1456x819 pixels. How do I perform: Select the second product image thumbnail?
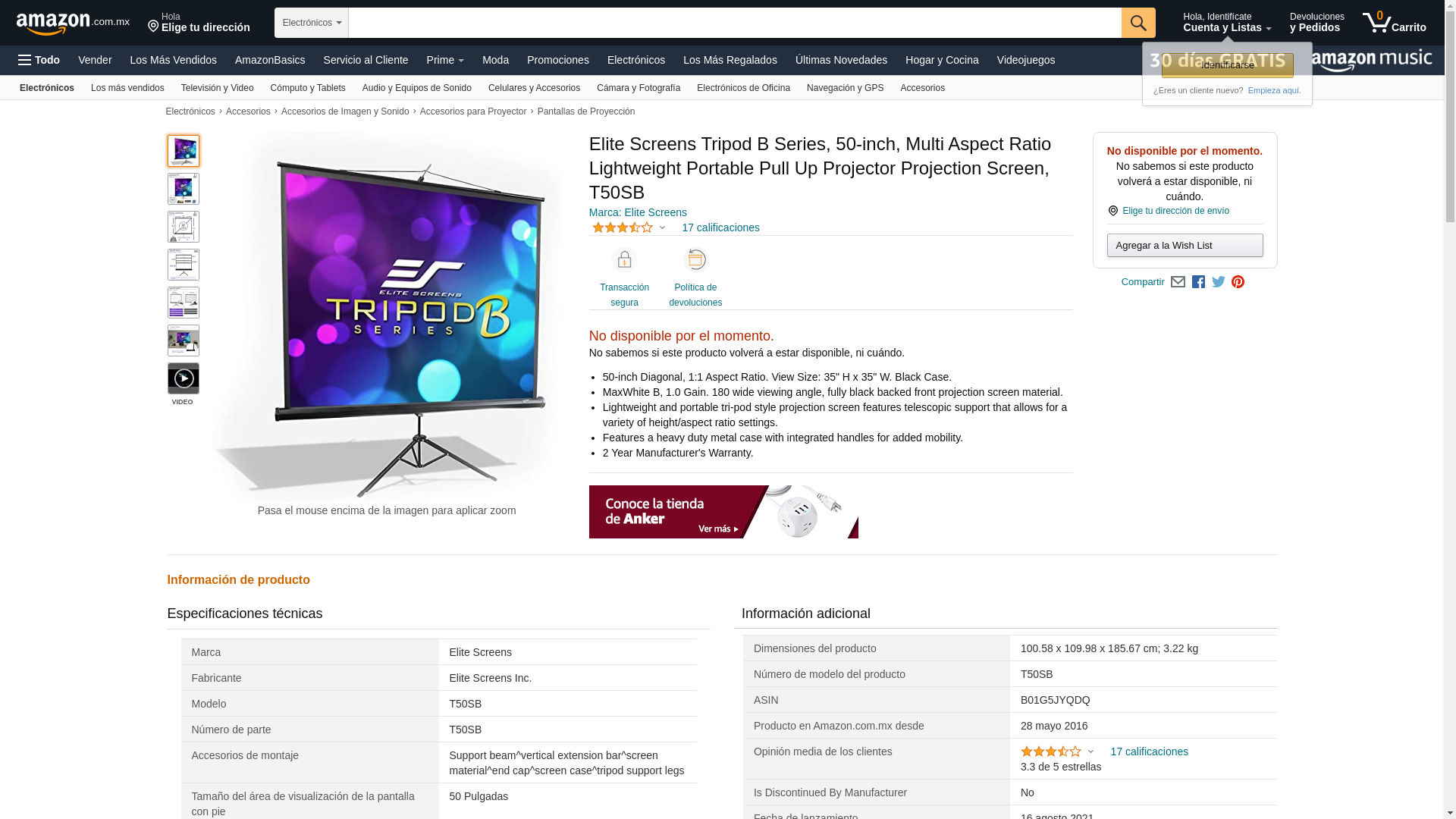click(184, 189)
